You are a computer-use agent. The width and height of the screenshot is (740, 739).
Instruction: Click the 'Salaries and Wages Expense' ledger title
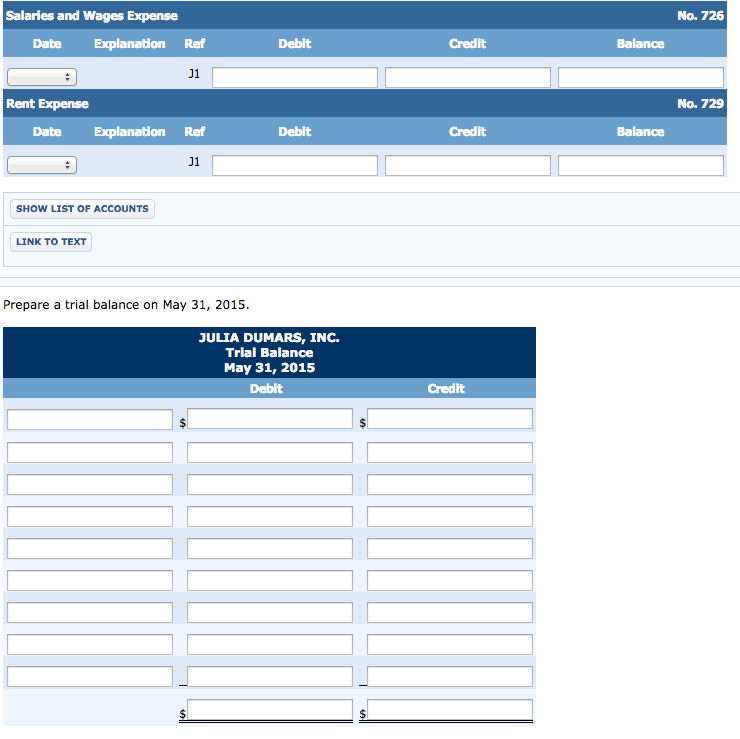(92, 16)
